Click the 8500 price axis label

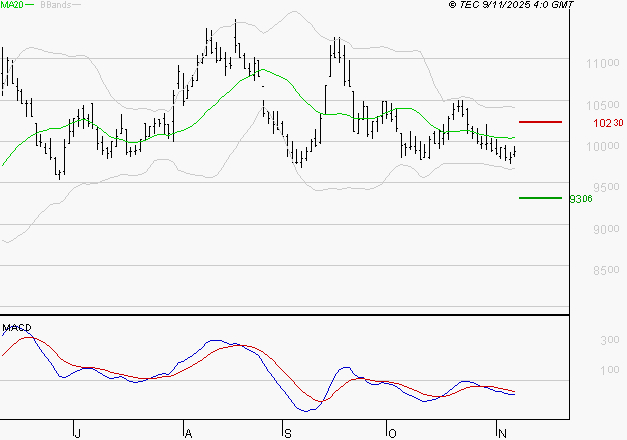point(607,270)
